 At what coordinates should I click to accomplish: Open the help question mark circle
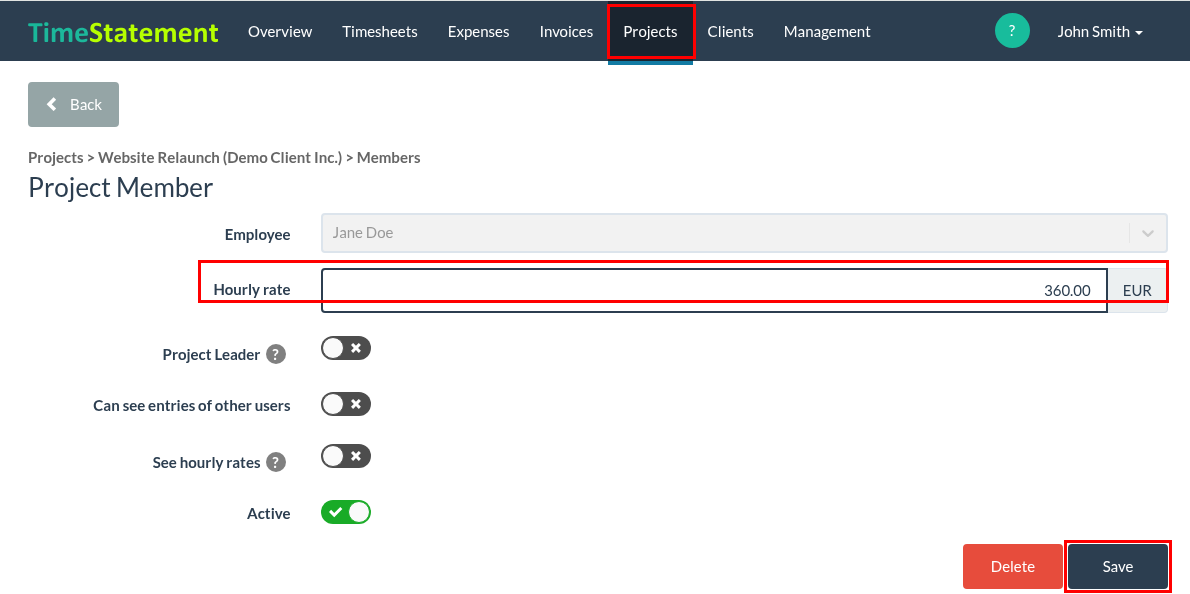(x=1012, y=31)
